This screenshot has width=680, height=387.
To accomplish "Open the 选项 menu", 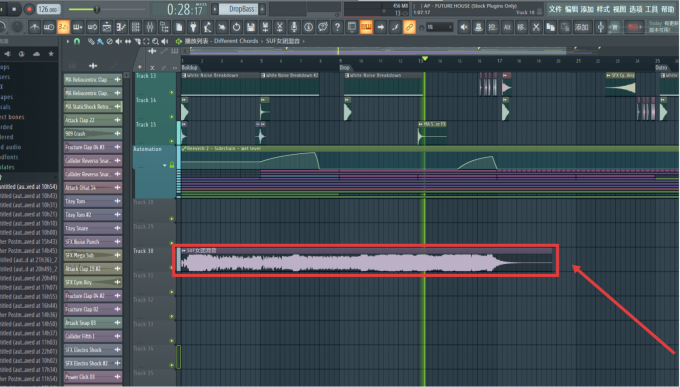I will 636,9.
